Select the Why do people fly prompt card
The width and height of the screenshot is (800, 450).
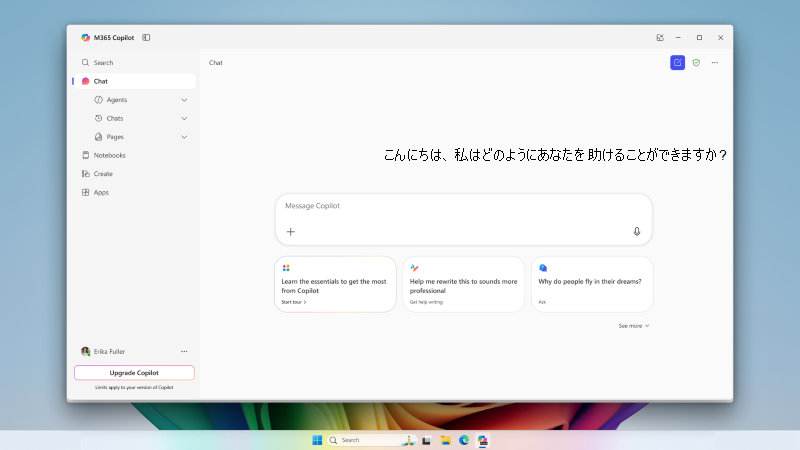(x=592, y=284)
